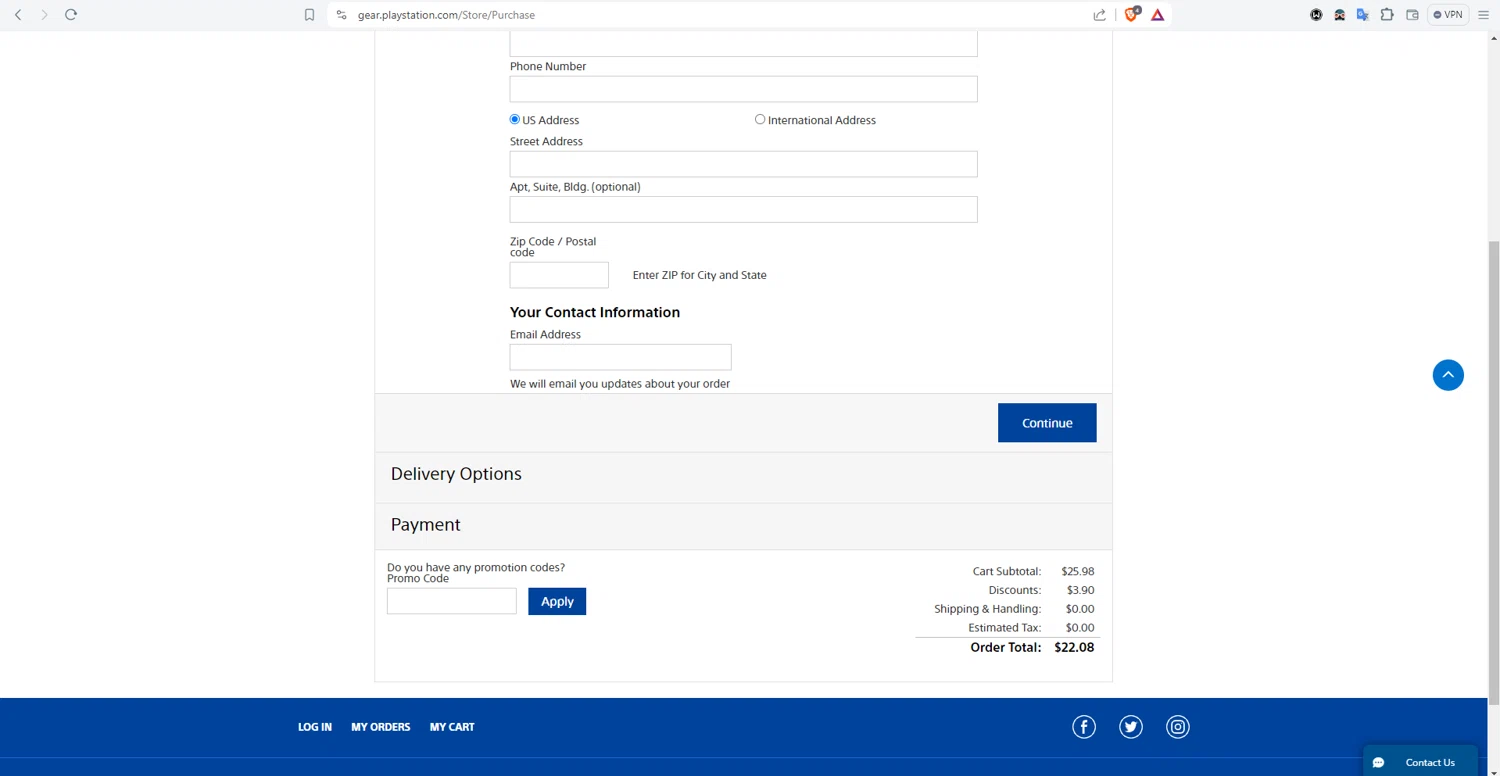Screen dimensions: 1500x776
Task: Open the masked face extension icon
Action: tap(1339, 15)
